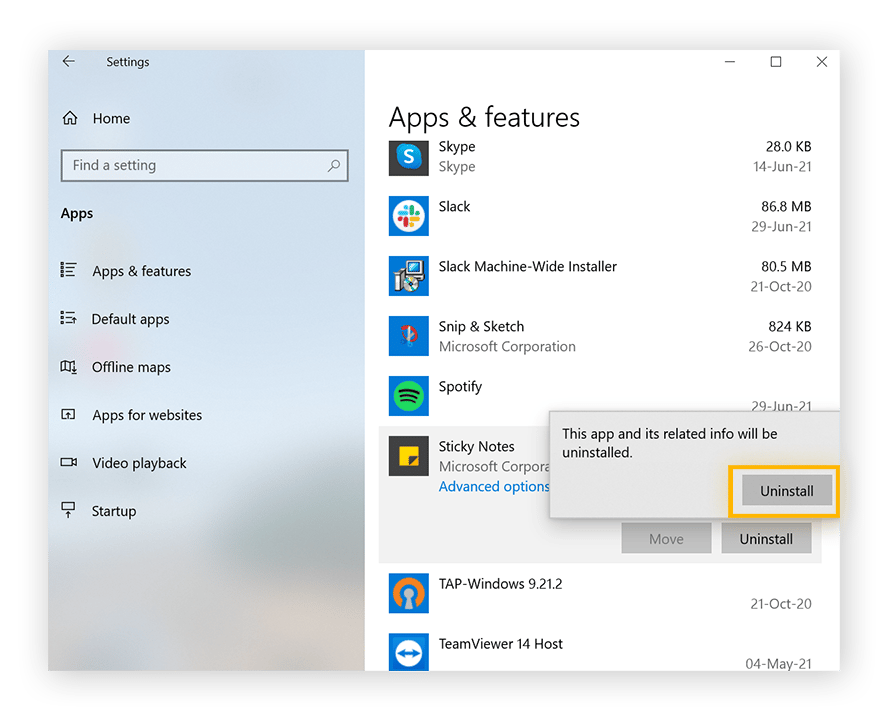Click the Find a setting field
The height and width of the screenshot is (720, 888).
204,165
